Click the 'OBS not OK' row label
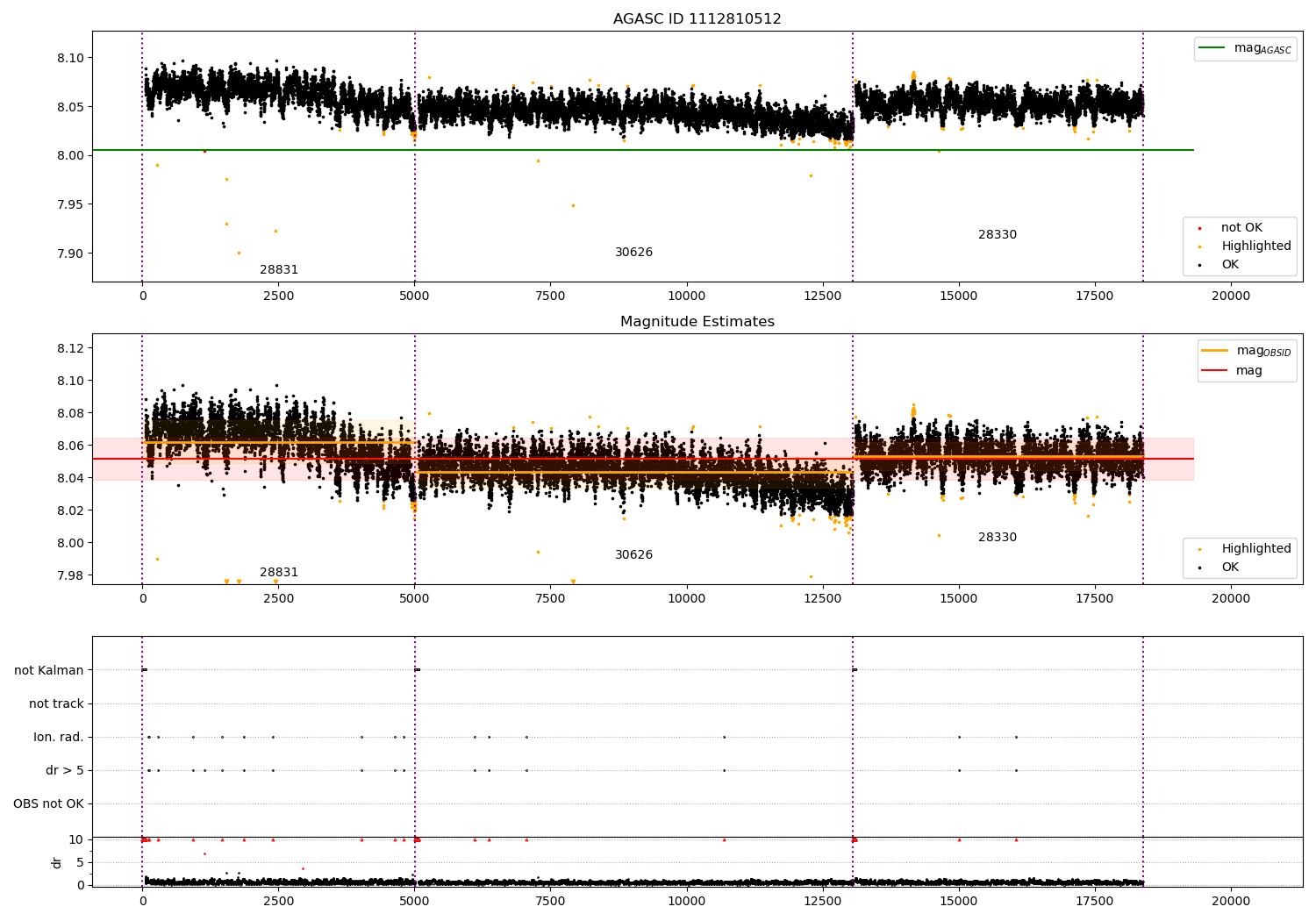This screenshot has height=921, width=1316. [x=48, y=804]
